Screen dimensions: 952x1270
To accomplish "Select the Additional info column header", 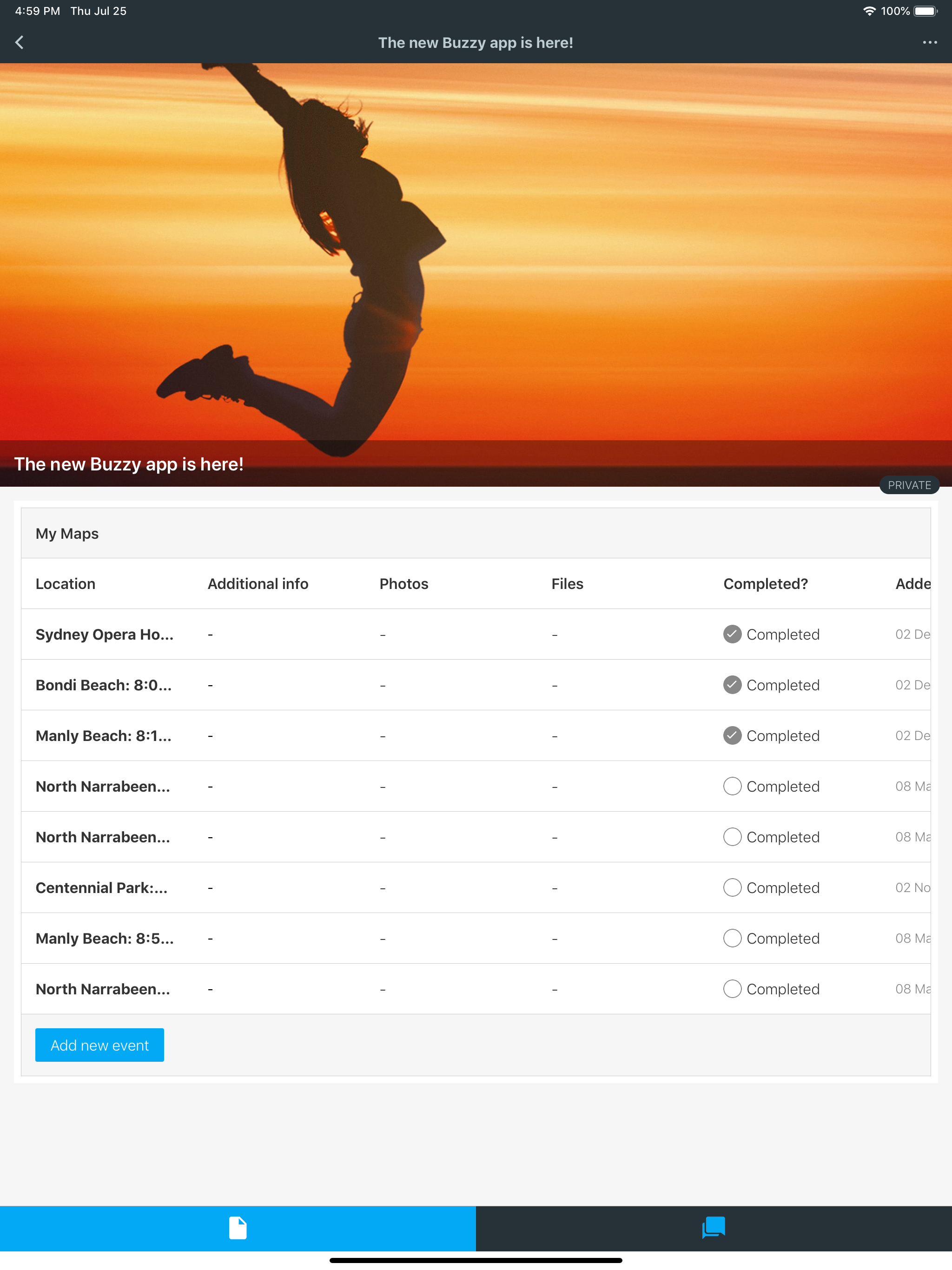I will tap(258, 584).
